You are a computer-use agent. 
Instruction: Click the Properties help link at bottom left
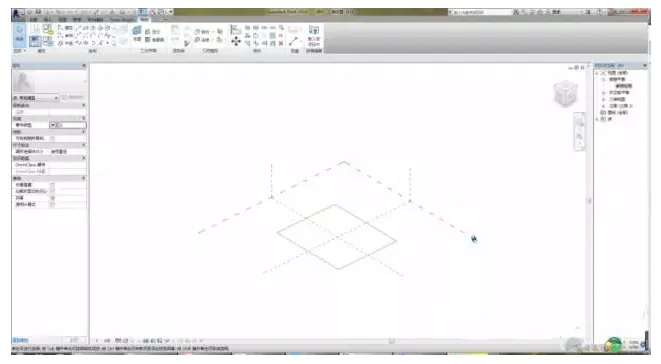click(20, 340)
